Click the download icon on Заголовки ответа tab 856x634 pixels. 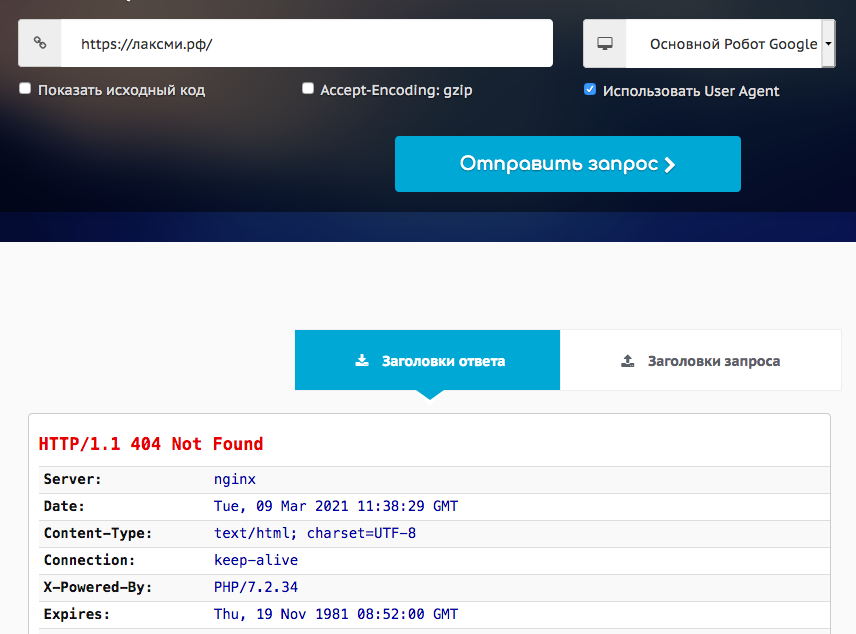coord(362,361)
